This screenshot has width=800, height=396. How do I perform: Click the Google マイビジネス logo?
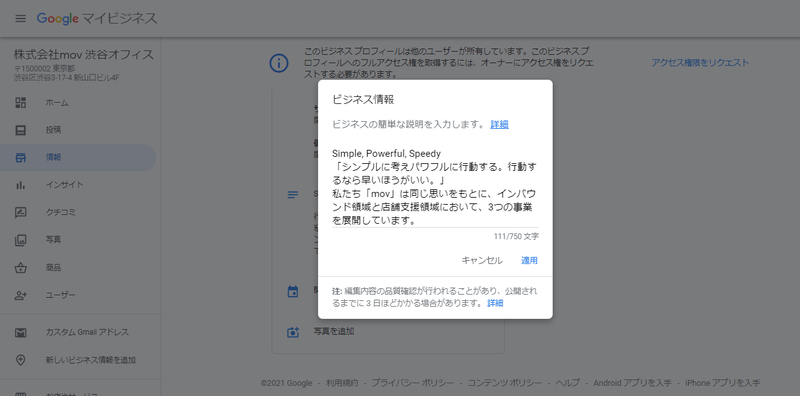coord(97,18)
